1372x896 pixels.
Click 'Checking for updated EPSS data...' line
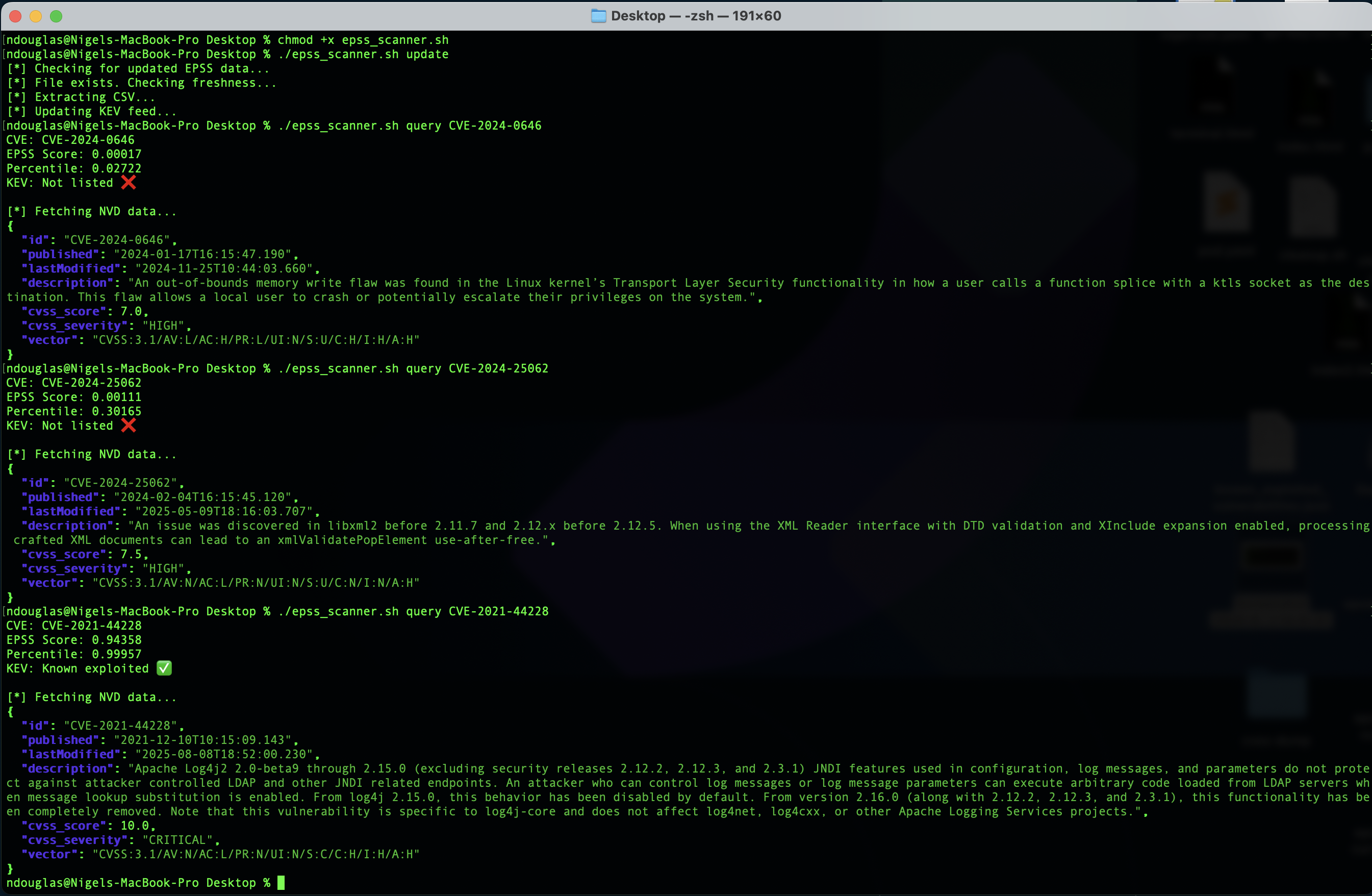pos(138,68)
